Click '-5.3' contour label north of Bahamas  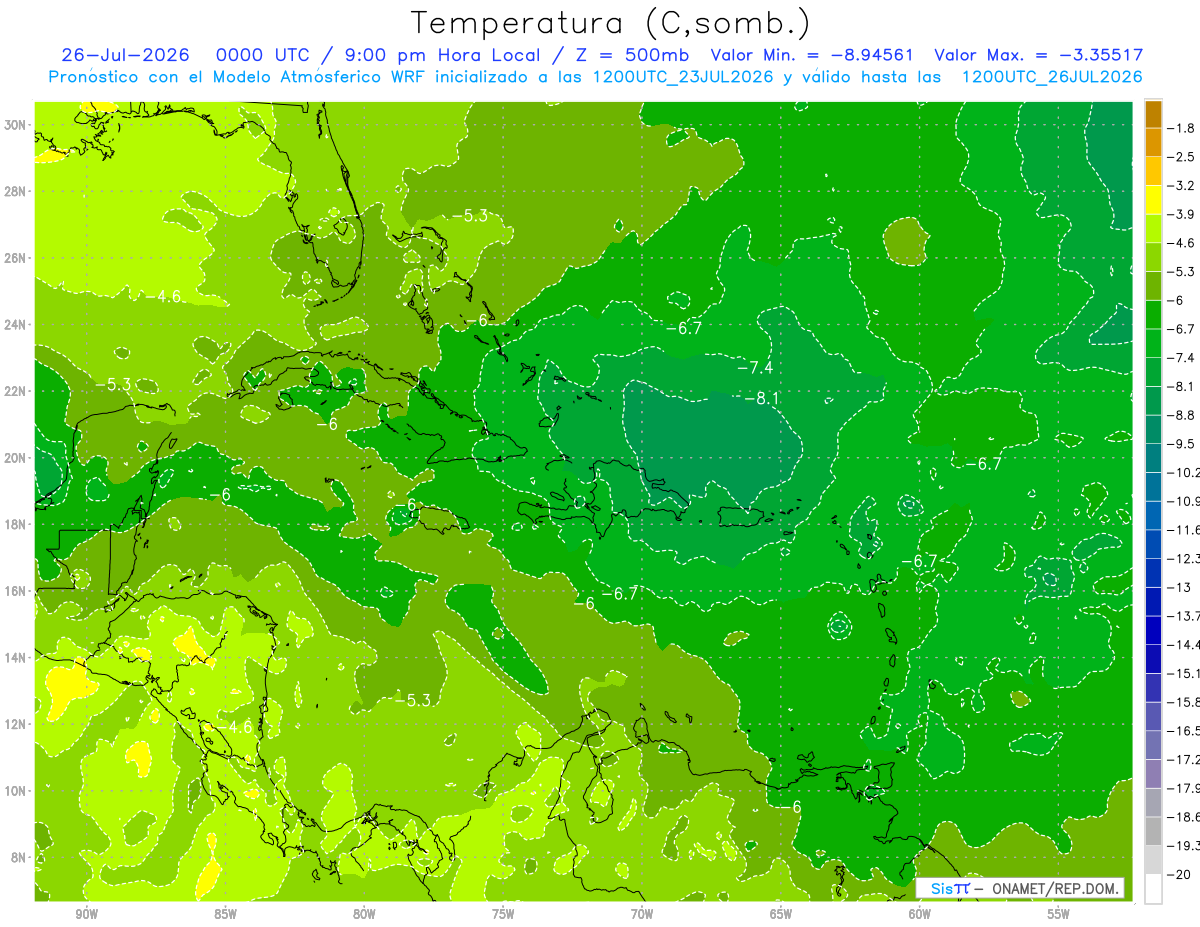pyautogui.click(x=469, y=215)
